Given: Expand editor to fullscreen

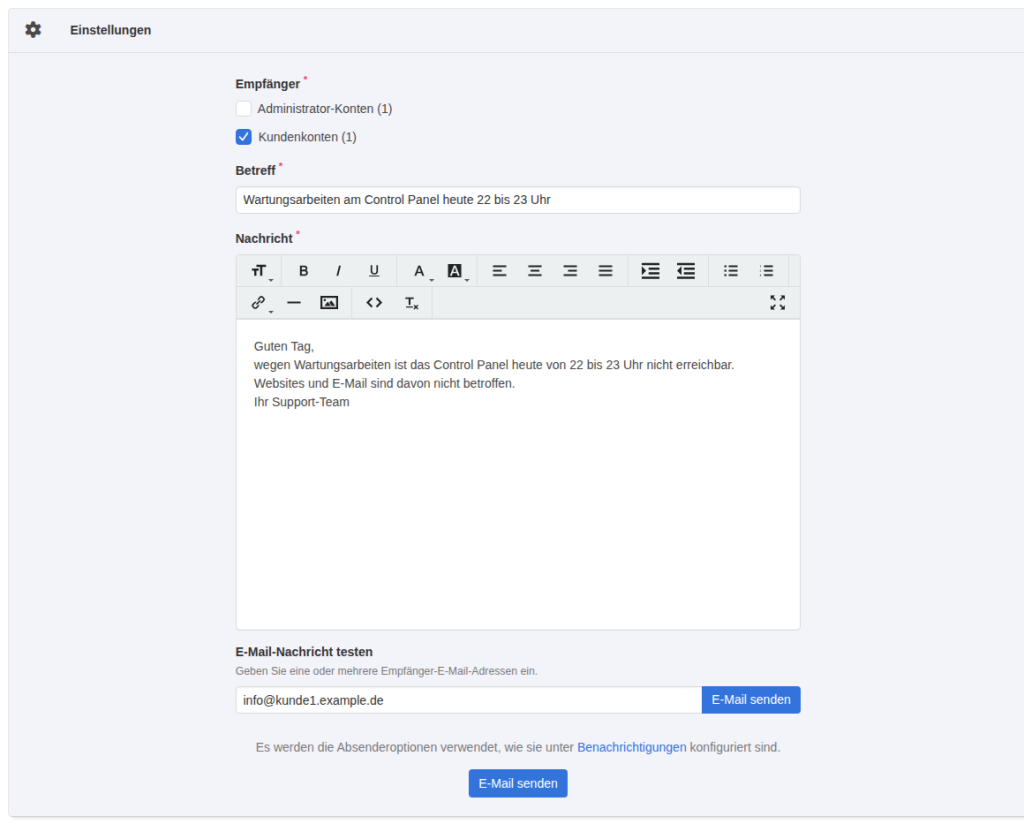Looking at the screenshot, I should [777, 303].
